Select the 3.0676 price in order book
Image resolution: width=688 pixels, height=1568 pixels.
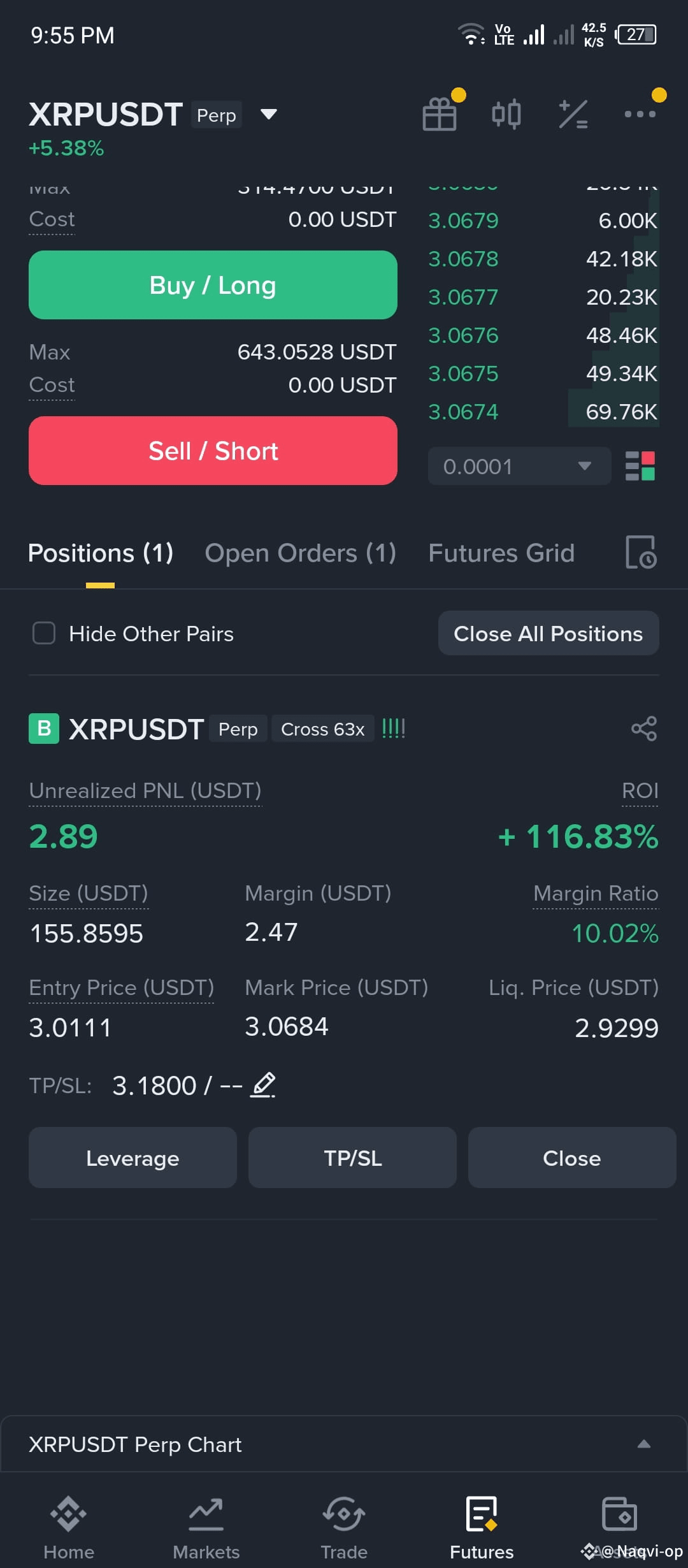point(463,335)
